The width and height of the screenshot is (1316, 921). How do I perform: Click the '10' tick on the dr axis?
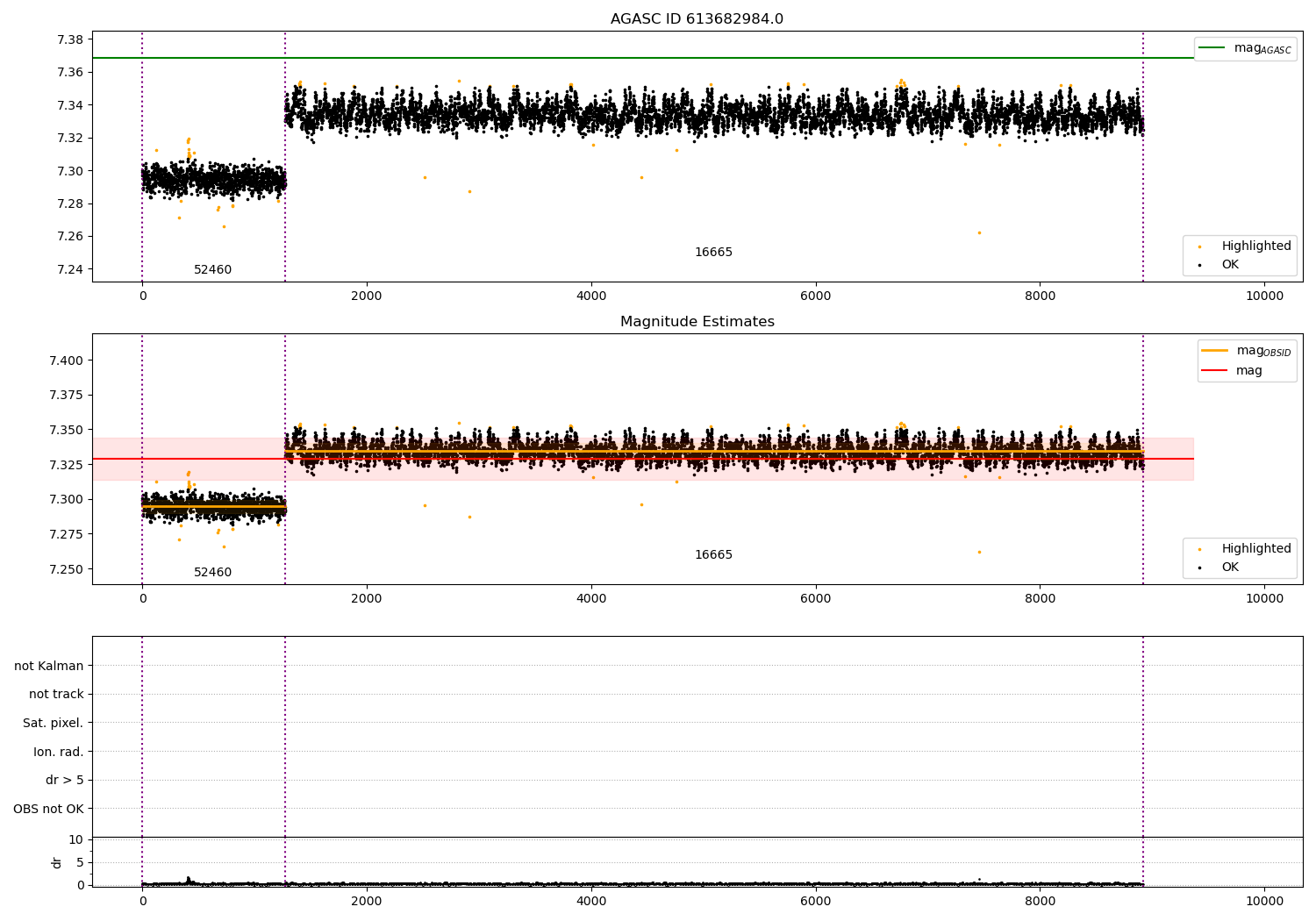click(x=75, y=839)
